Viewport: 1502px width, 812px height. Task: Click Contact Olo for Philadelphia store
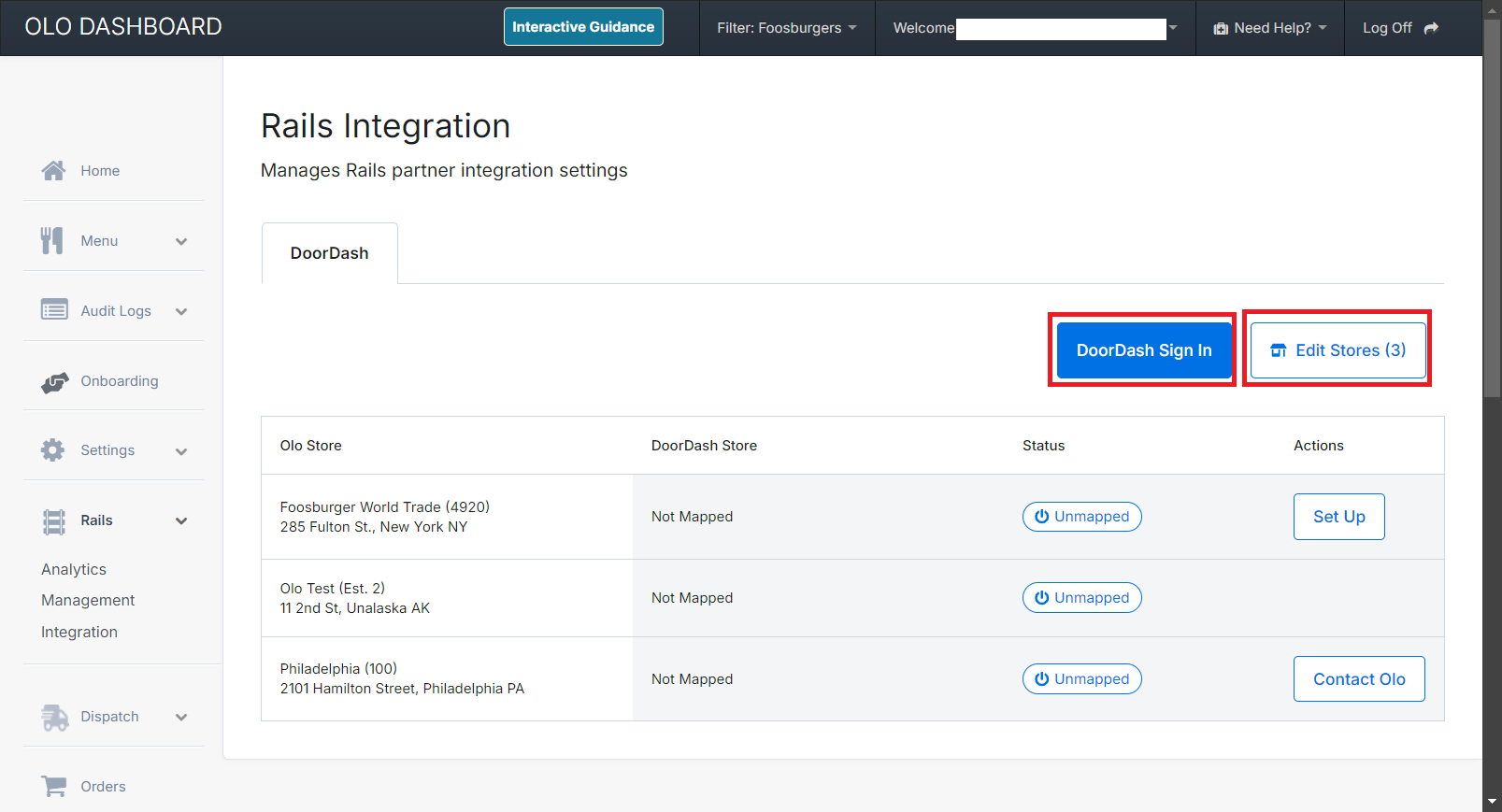(1359, 679)
